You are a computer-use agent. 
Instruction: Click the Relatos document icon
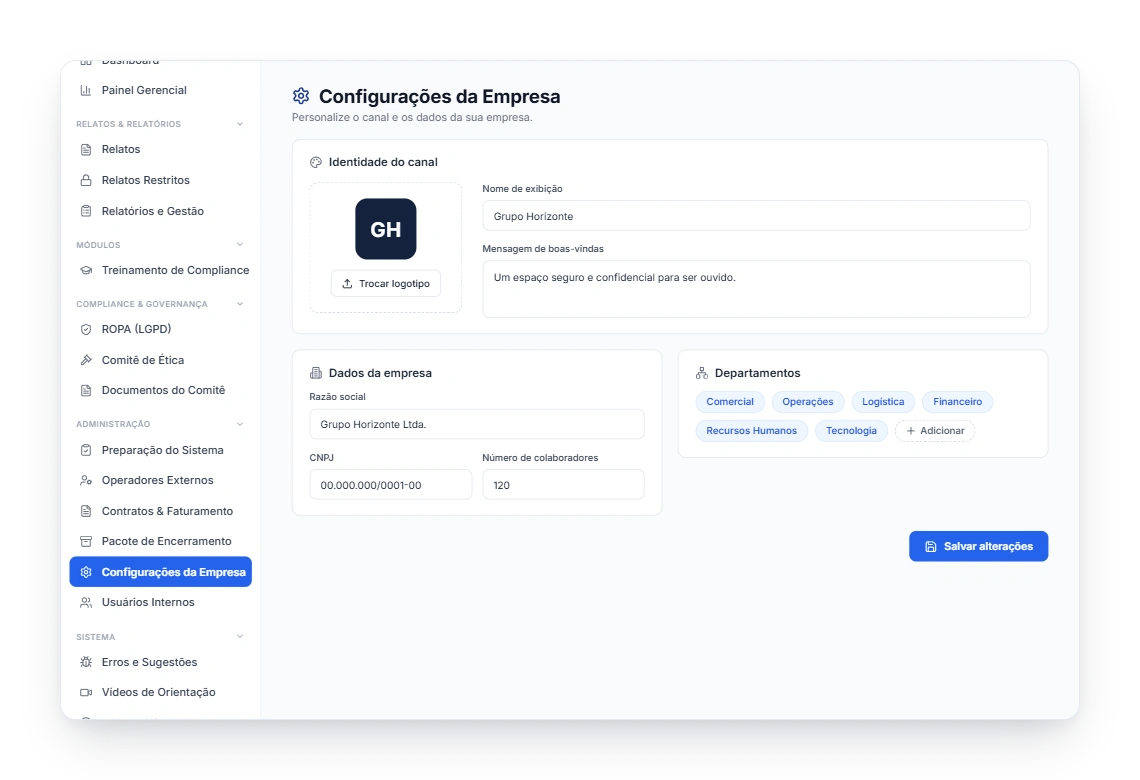point(86,150)
